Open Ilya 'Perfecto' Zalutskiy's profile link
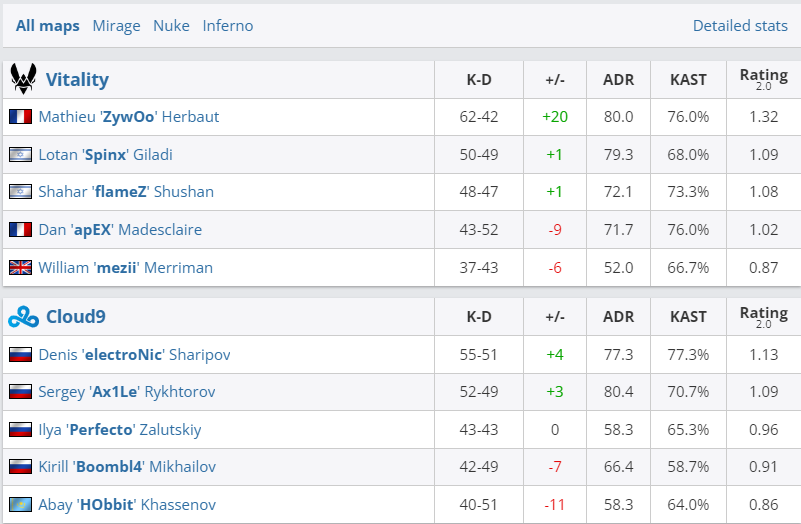801x524 pixels. [x=119, y=430]
